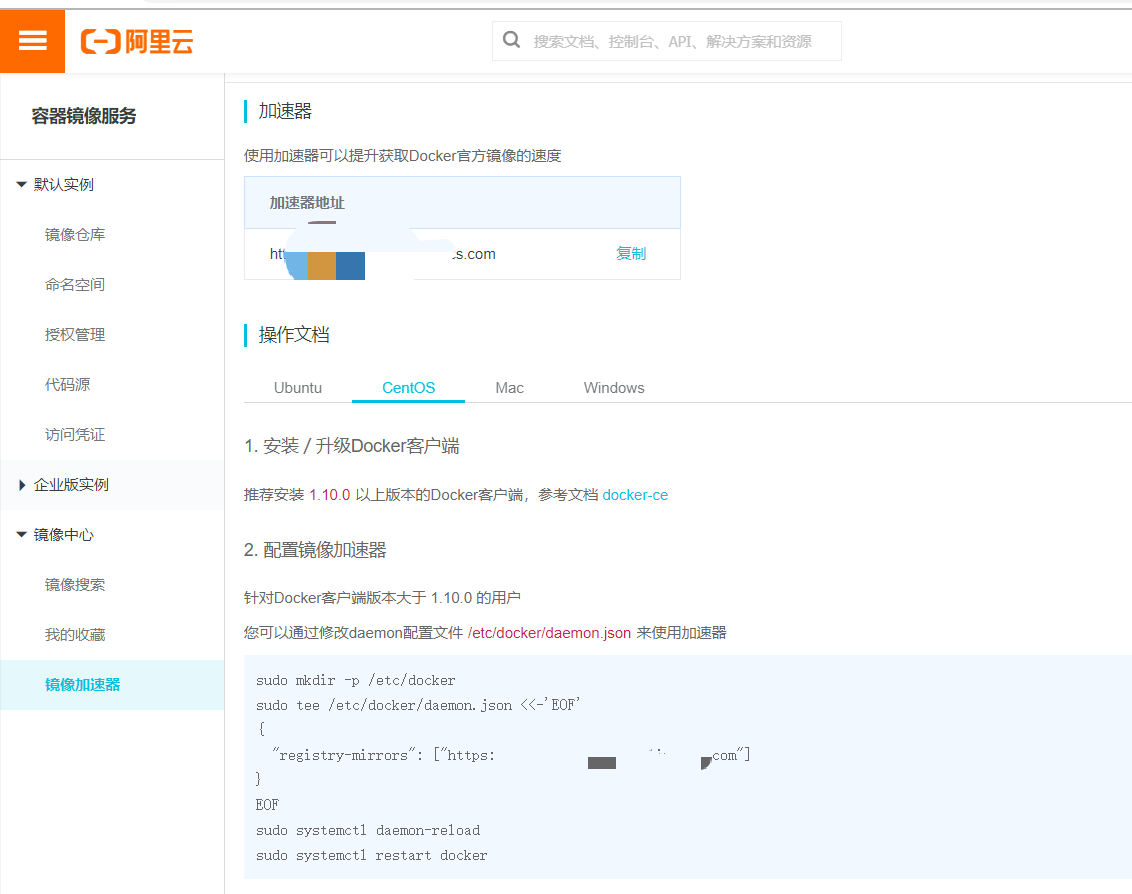This screenshot has width=1132, height=894.
Task: Focus the 搜索文档 search field
Action: tap(666, 41)
